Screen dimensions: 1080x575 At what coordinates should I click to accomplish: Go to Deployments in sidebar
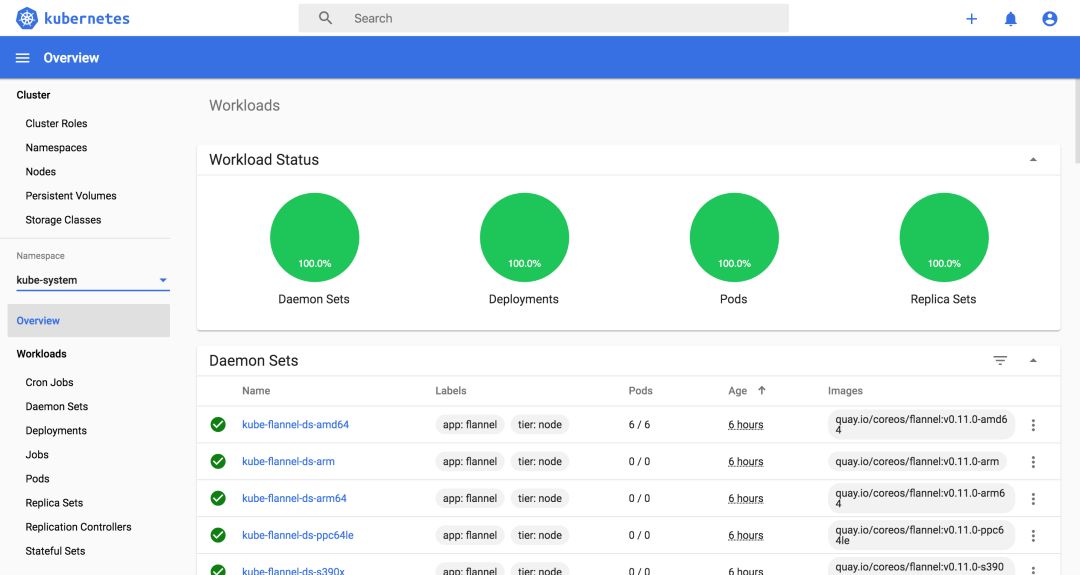coord(56,430)
